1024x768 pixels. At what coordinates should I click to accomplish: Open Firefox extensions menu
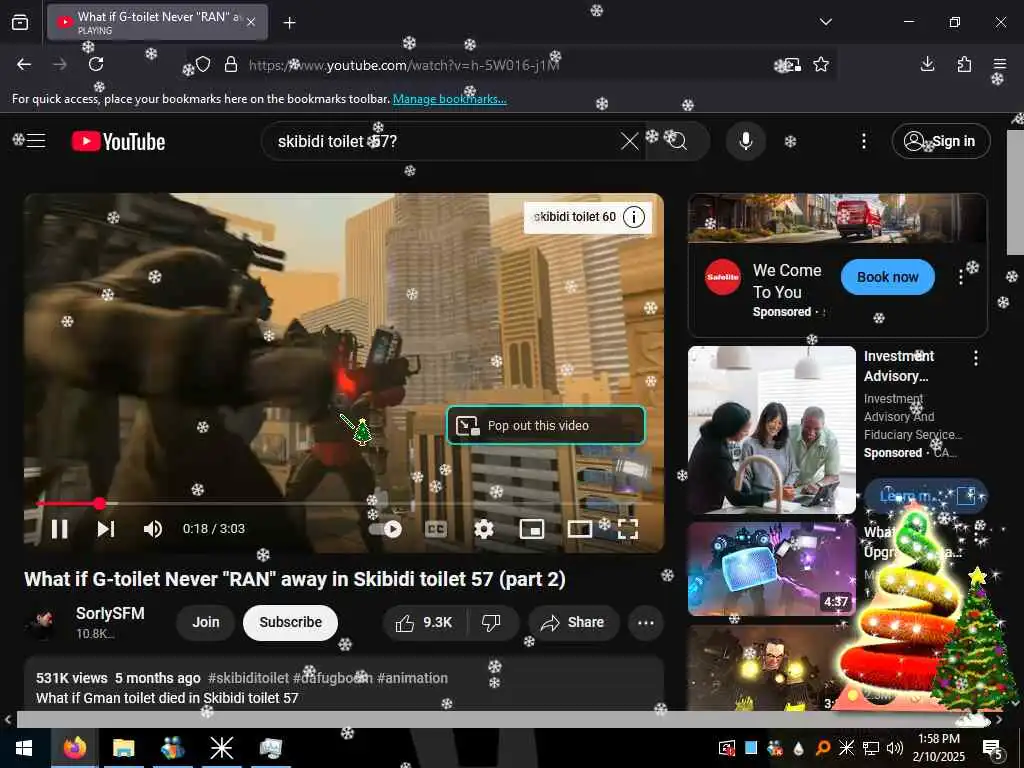964,64
